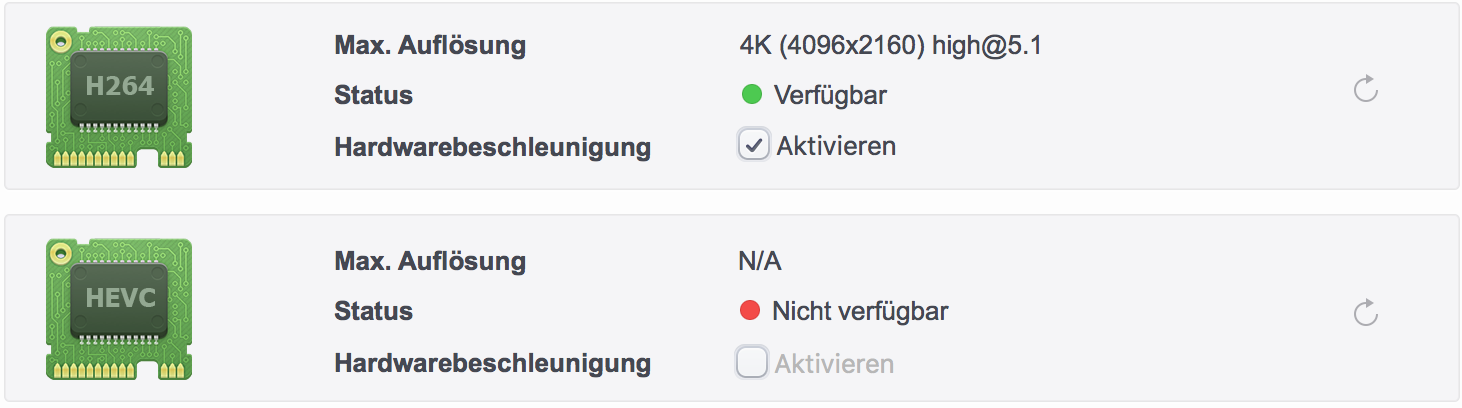This screenshot has height=408, width=1462.
Task: Refresh the HEVC codec status
Action: tap(1365, 314)
